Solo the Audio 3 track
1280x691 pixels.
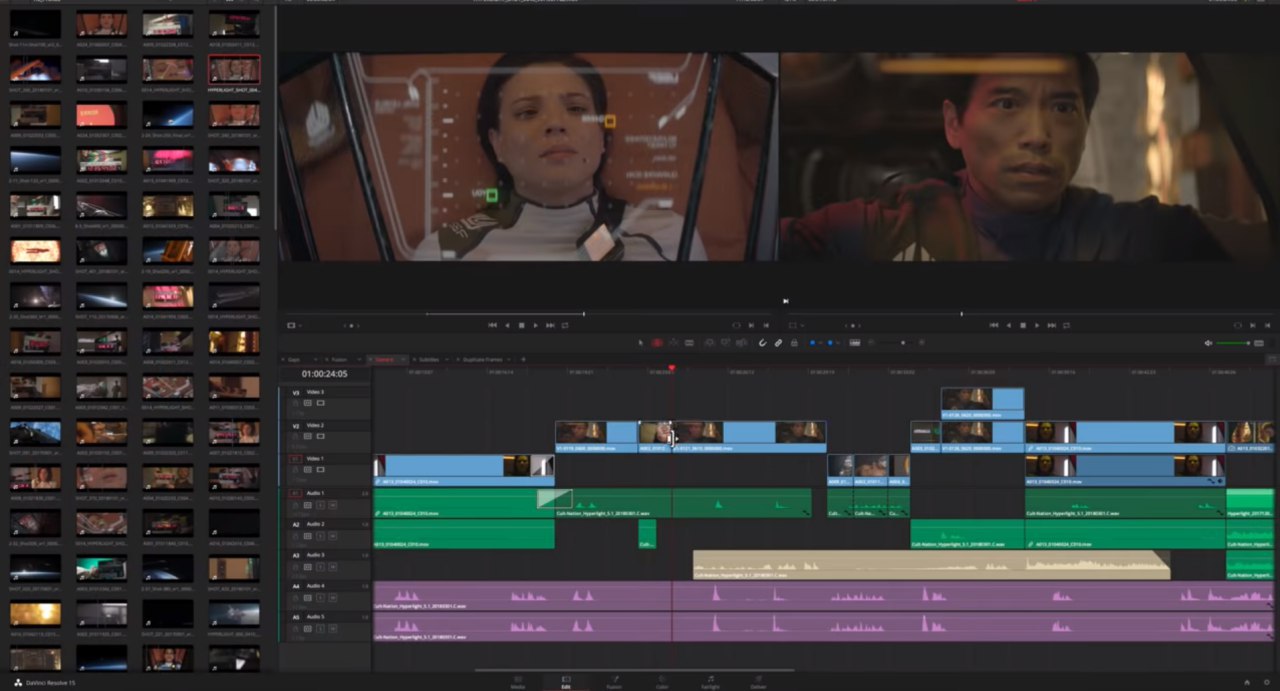319,569
